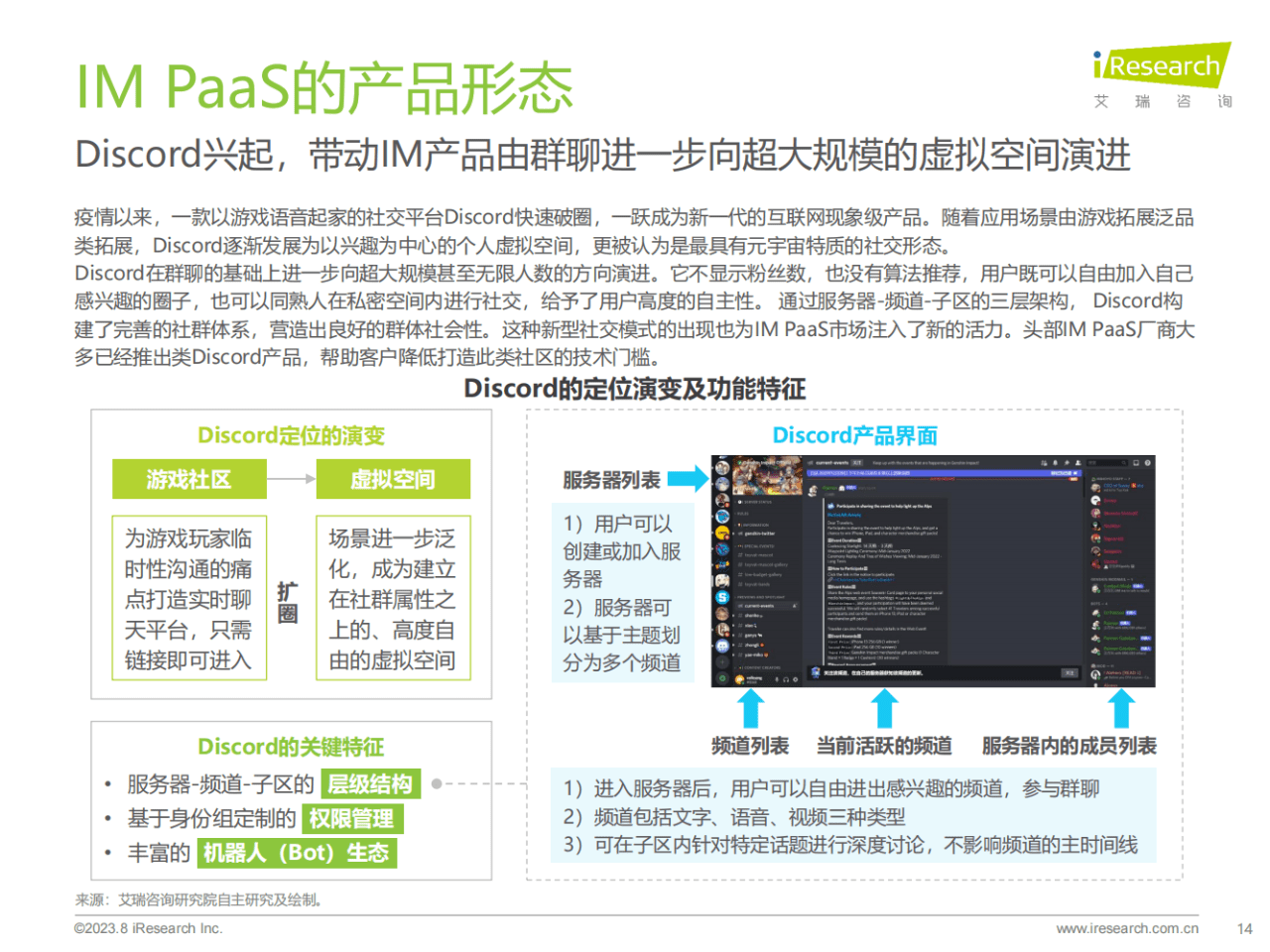Click the text 1）用户可以创建或加入服务器
1270x952 pixels.
pyautogui.click(x=622, y=551)
